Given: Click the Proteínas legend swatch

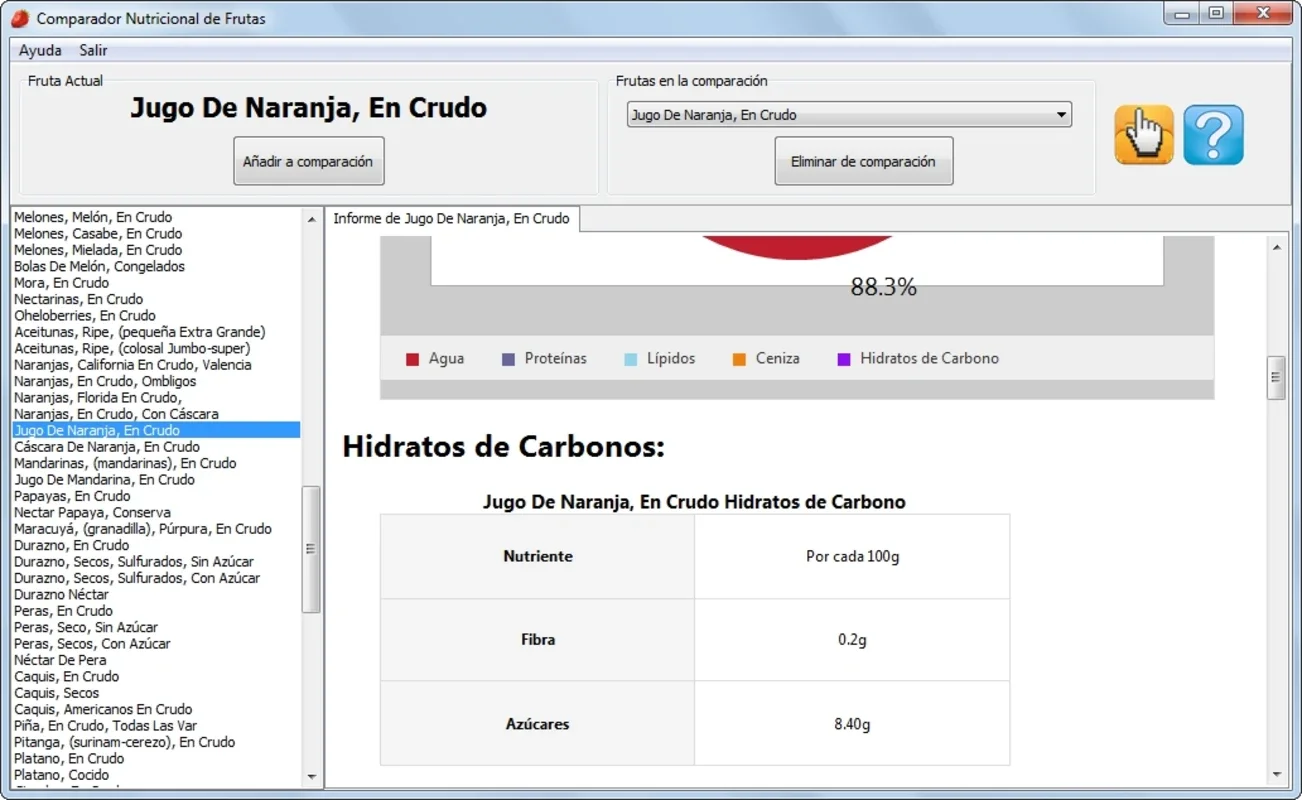Looking at the screenshot, I should click(508, 359).
